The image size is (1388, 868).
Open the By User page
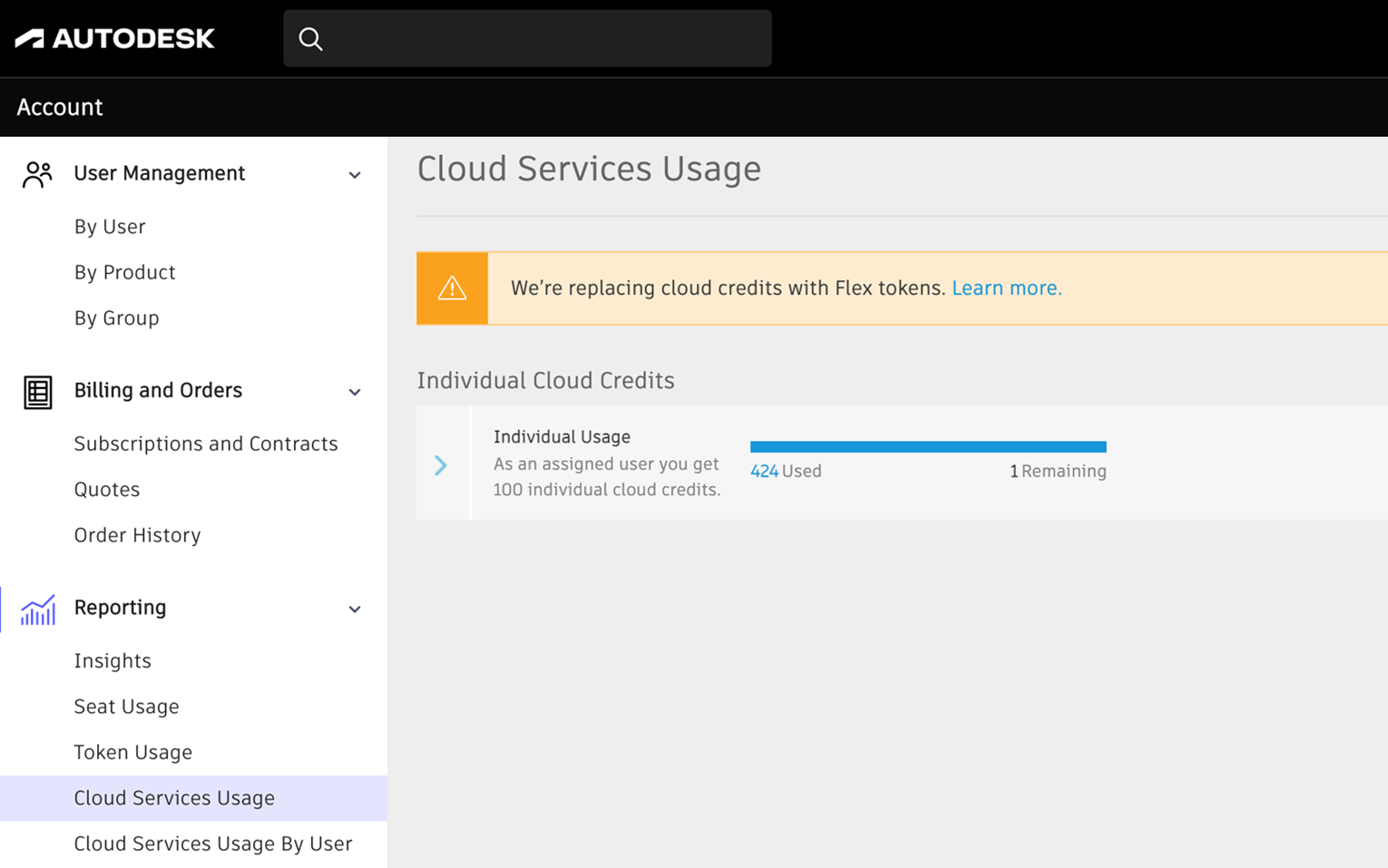109,226
